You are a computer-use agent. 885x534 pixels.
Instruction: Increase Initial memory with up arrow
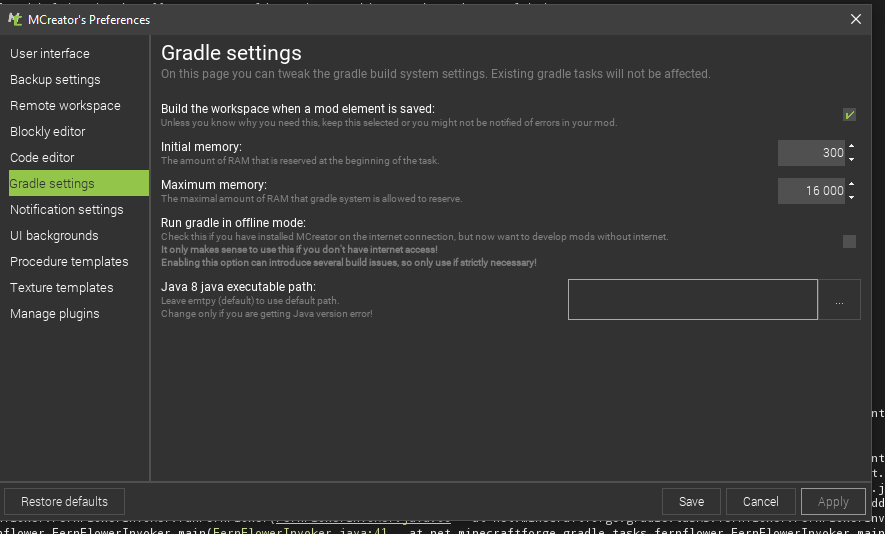(851, 146)
